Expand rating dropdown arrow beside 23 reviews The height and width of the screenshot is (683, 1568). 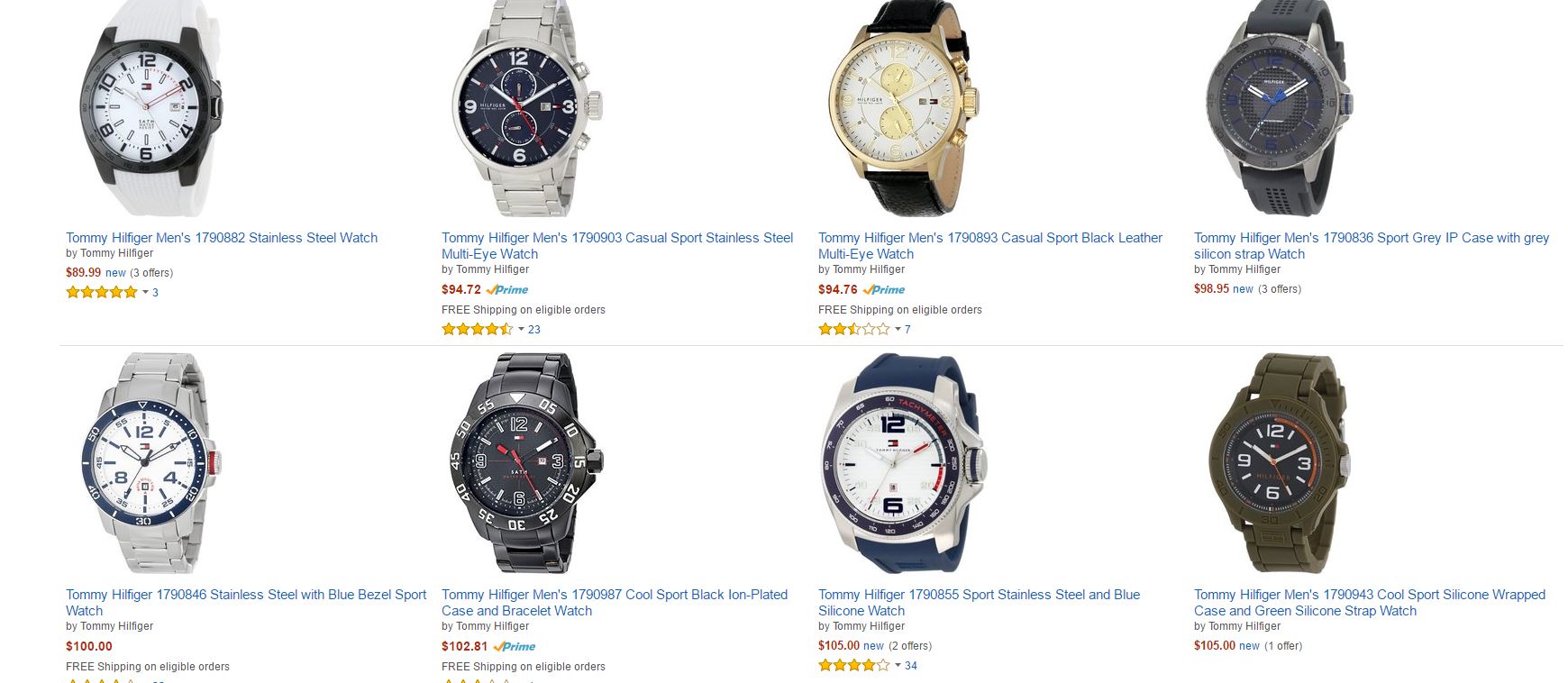(521, 329)
